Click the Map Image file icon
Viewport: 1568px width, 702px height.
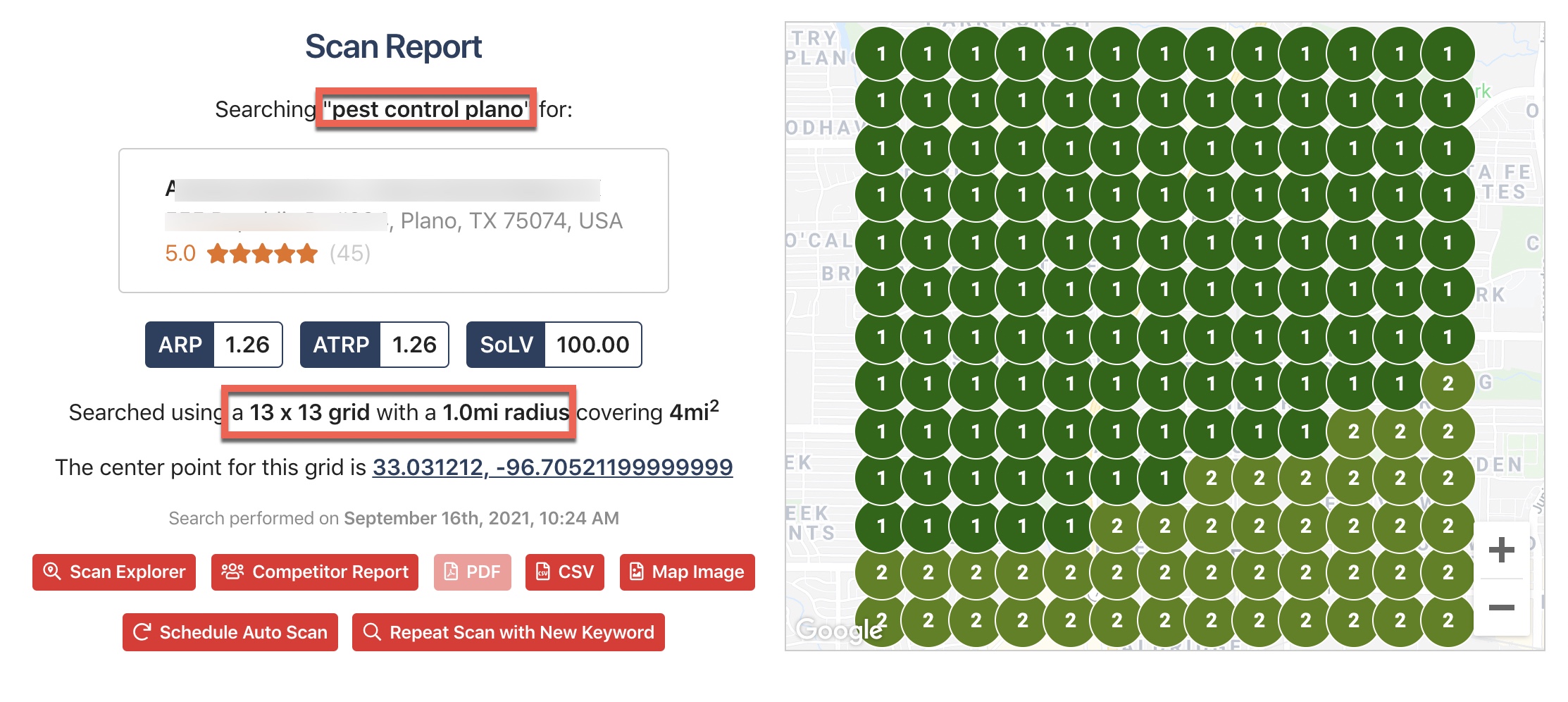coord(637,572)
